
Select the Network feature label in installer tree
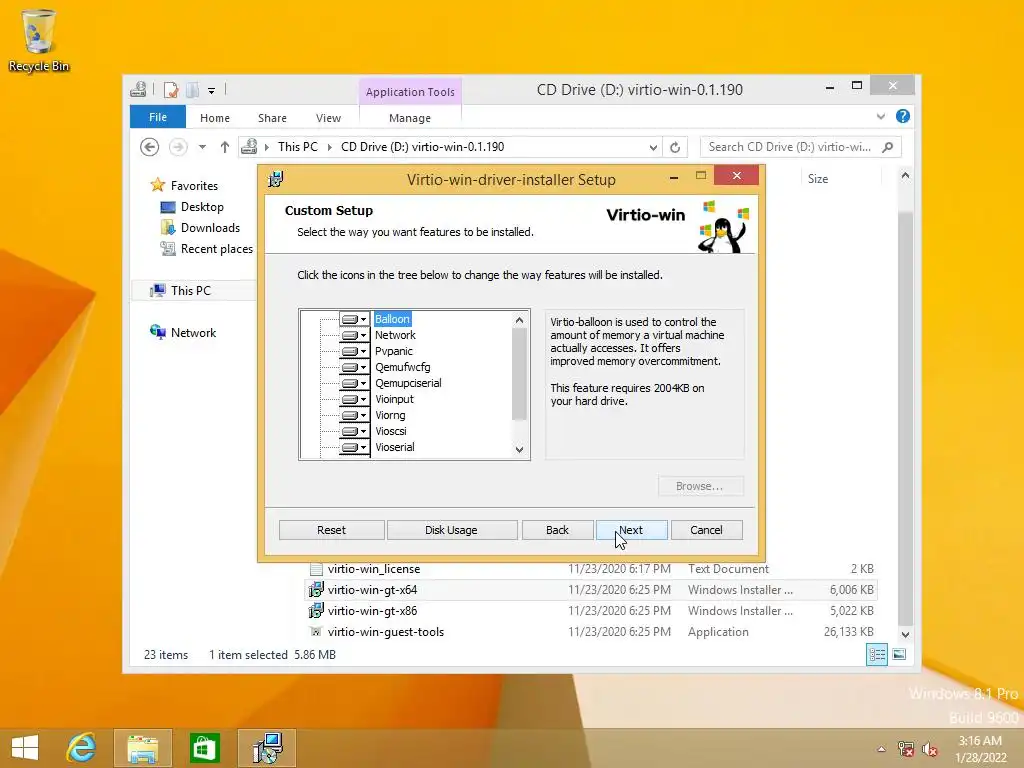(395, 335)
